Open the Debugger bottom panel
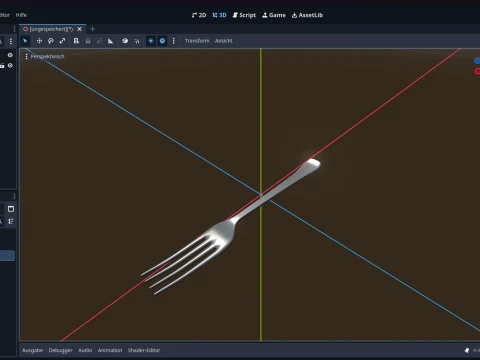Screen dimensions: 480x360 tap(60, 350)
